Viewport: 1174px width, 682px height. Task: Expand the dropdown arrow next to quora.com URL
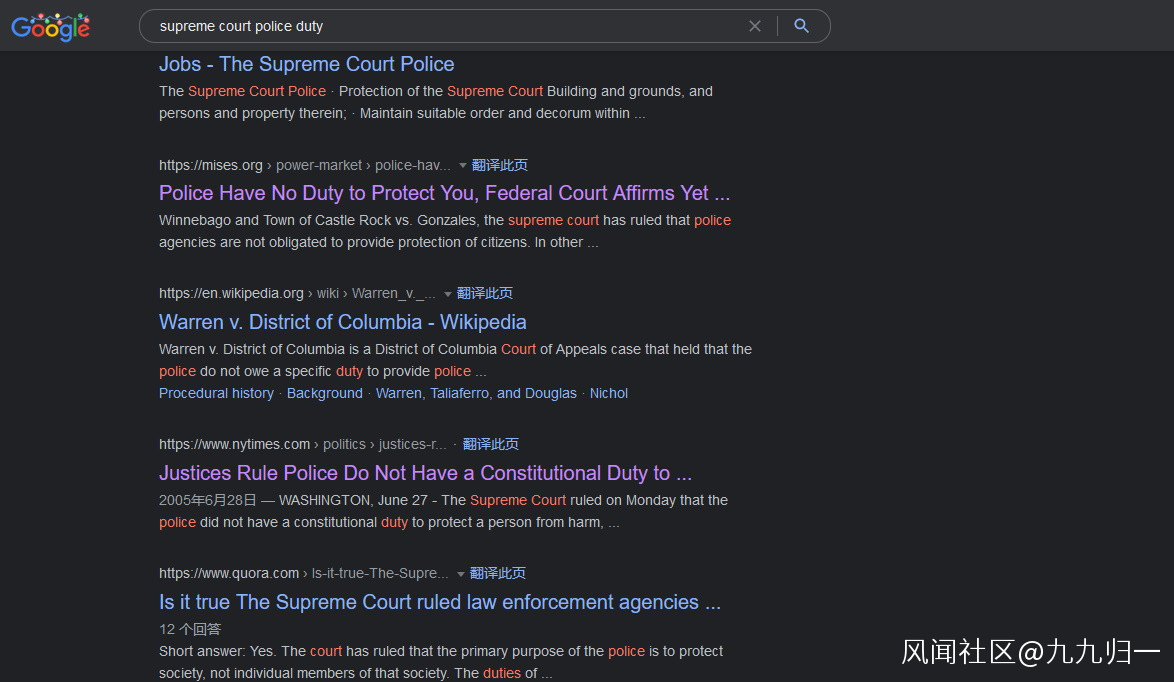click(x=460, y=574)
